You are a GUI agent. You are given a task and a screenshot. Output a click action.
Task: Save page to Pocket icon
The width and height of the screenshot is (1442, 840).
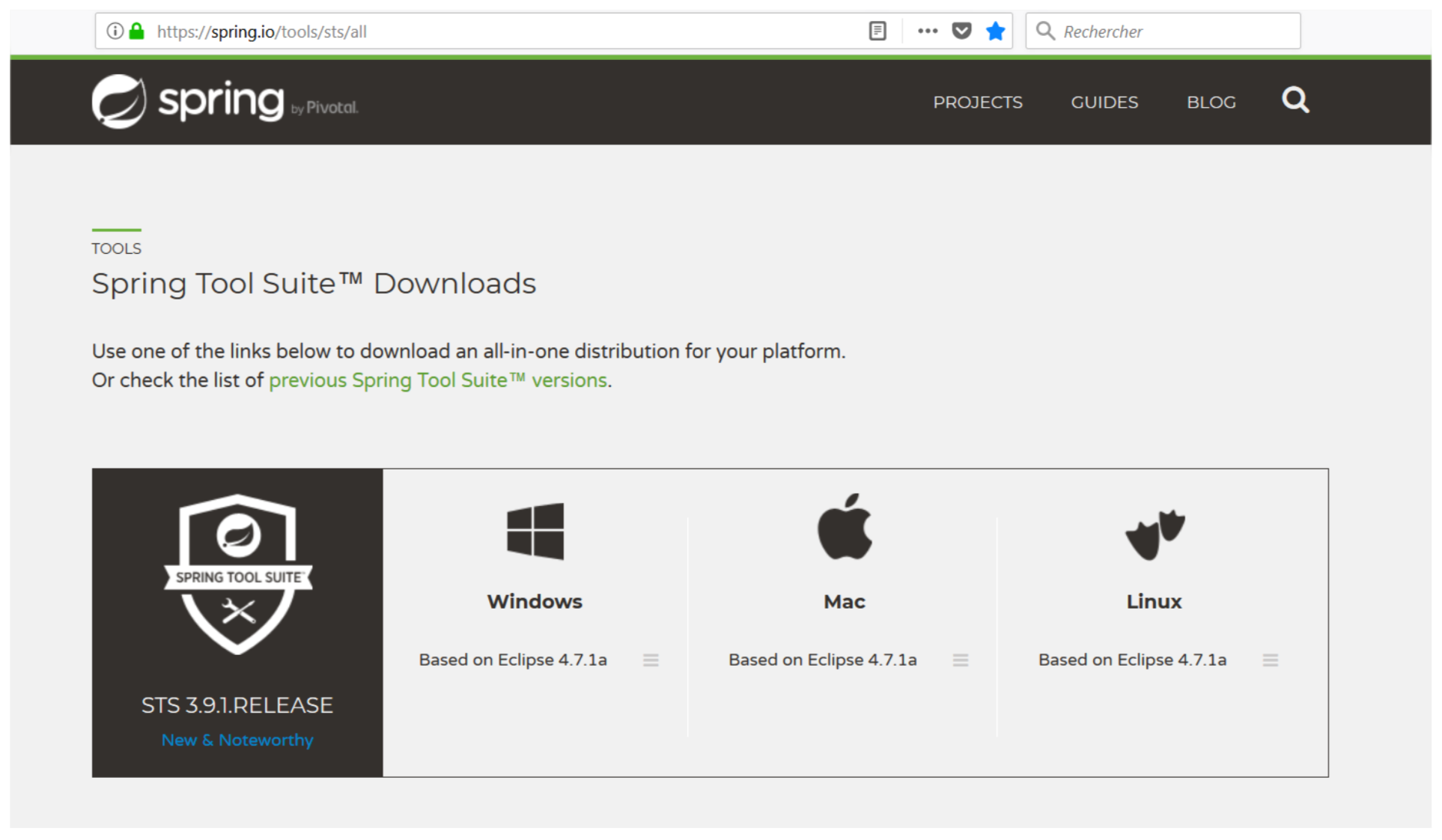coord(961,31)
